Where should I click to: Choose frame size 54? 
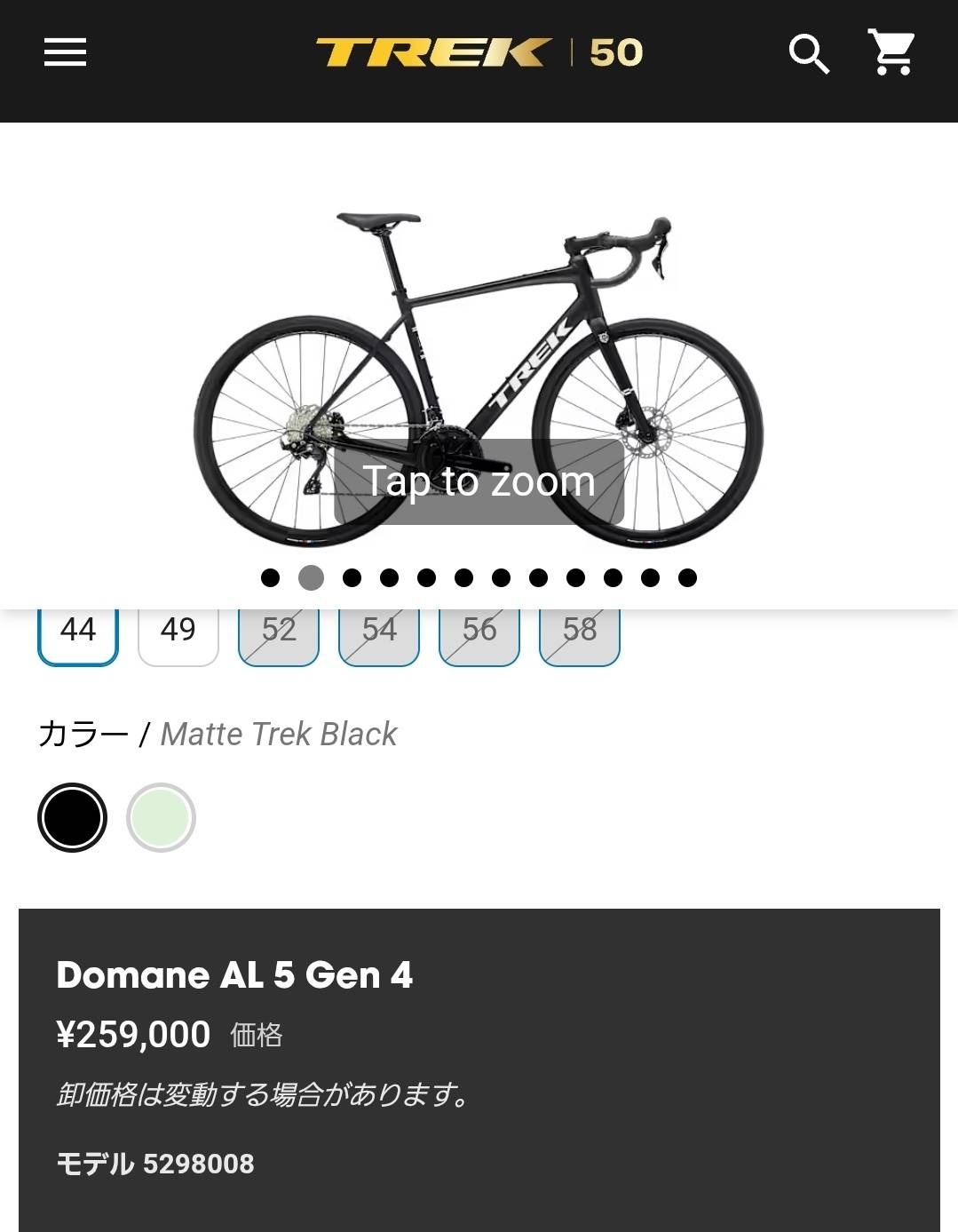point(379,630)
